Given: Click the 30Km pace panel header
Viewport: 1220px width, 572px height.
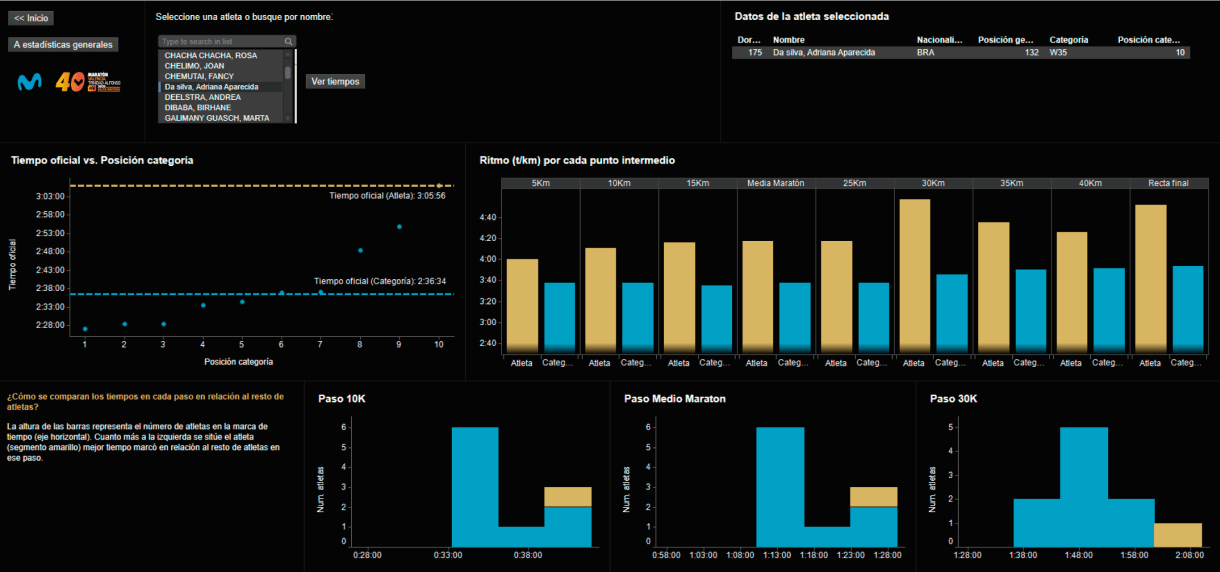Looking at the screenshot, I should [x=933, y=183].
